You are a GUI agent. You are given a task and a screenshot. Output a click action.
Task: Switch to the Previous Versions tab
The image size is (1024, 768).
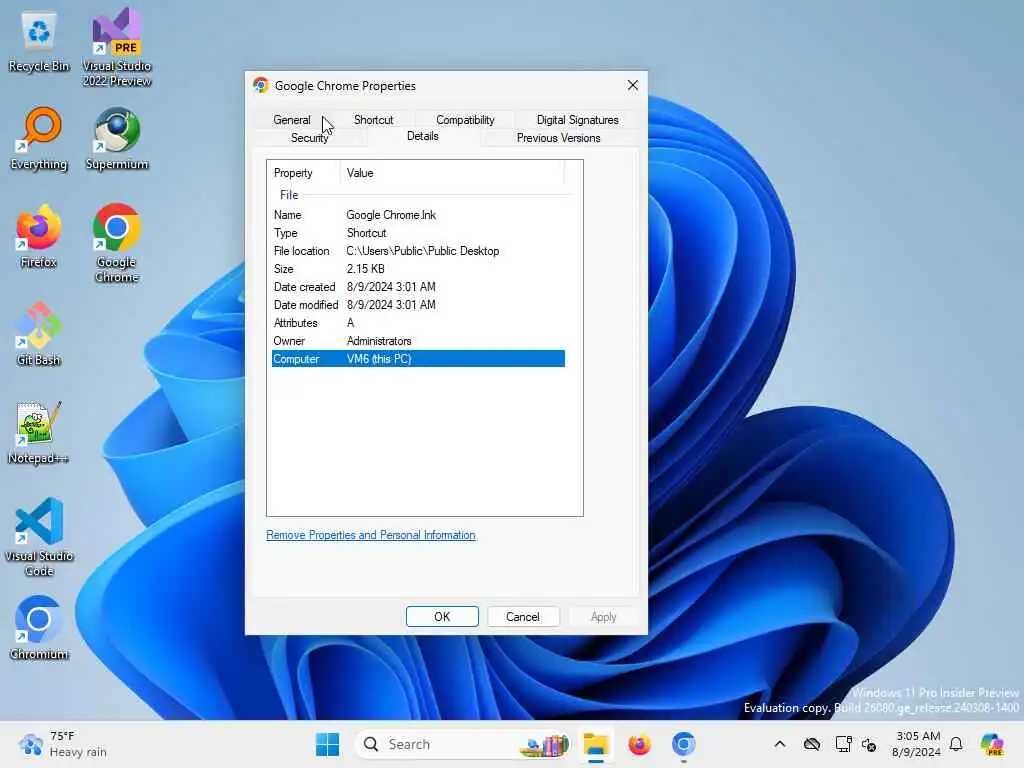[558, 138]
